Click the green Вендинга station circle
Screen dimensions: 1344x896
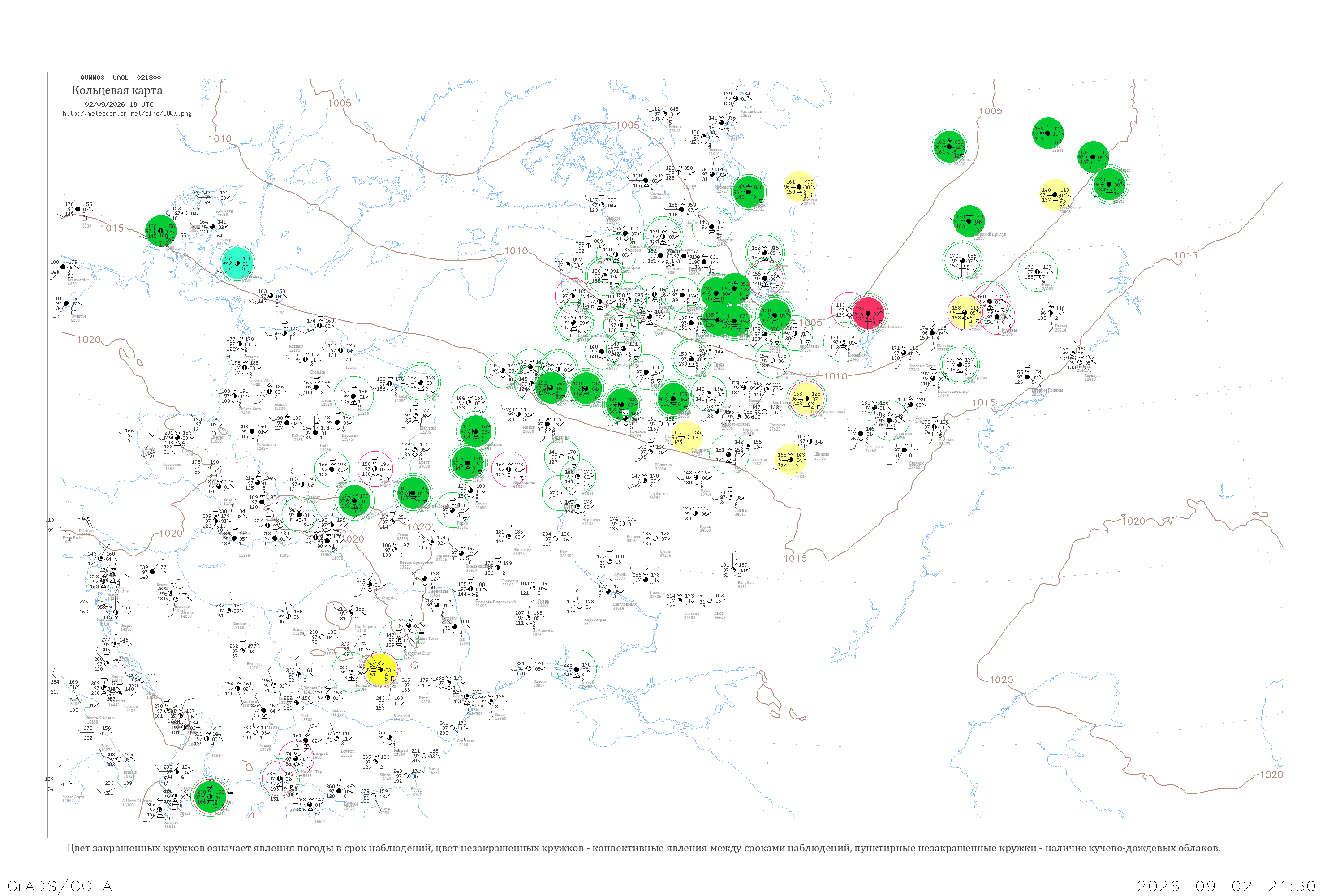949,146
